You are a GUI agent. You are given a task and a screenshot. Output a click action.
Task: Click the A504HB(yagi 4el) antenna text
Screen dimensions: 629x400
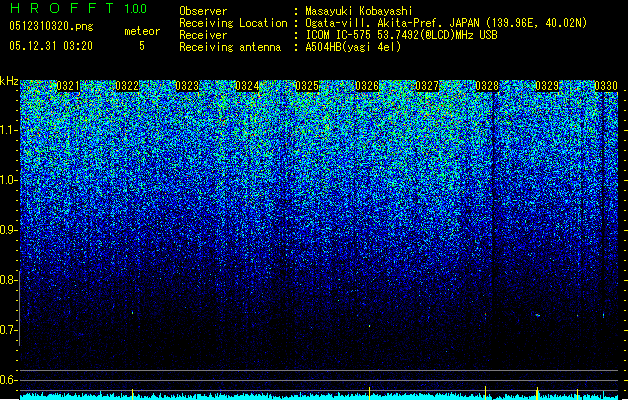[x=353, y=47]
